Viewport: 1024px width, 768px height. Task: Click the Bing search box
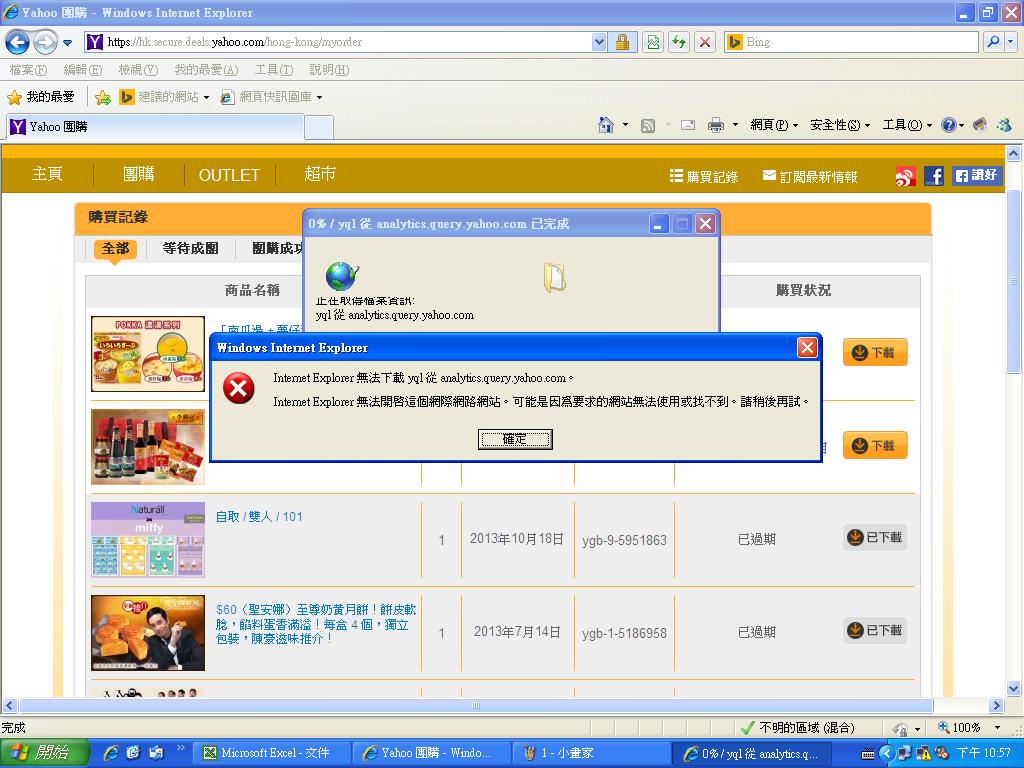(852, 42)
